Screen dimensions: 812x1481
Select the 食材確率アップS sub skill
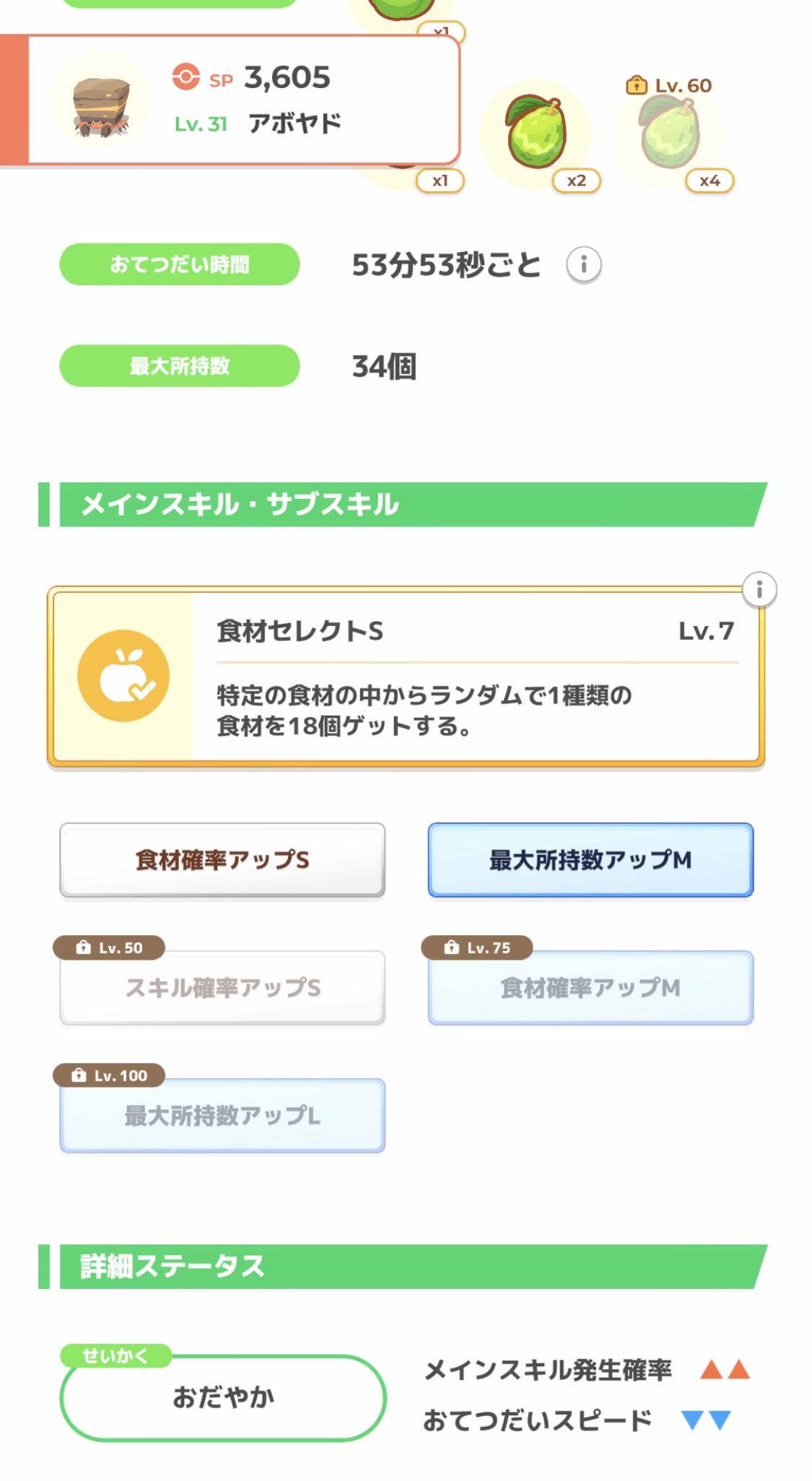222,860
